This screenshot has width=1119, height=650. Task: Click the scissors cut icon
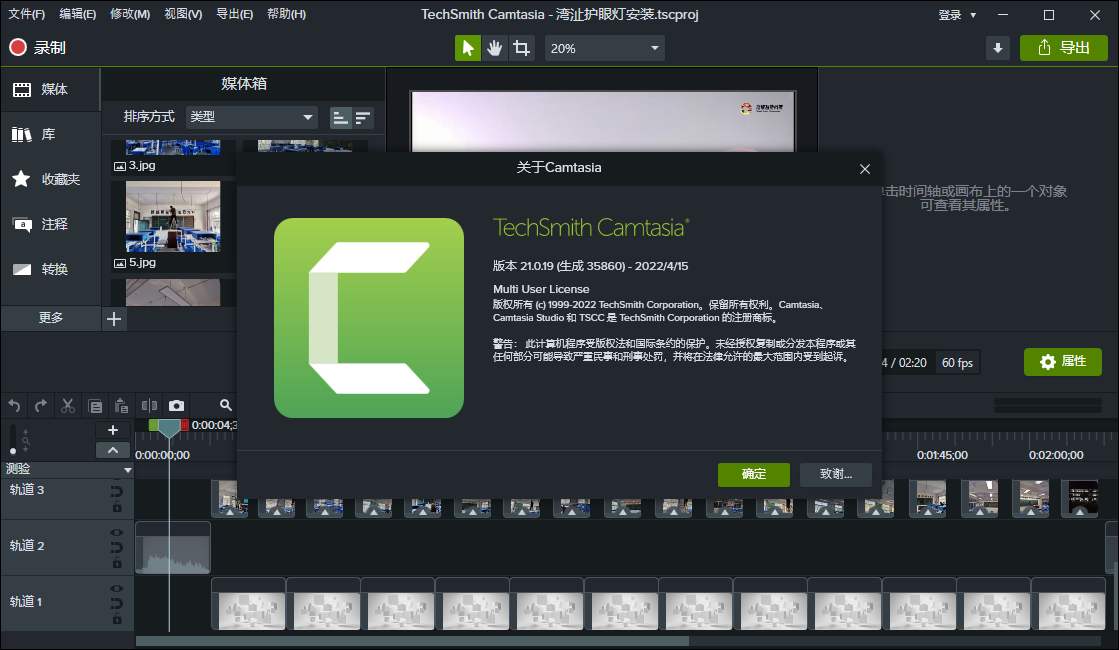tap(68, 406)
